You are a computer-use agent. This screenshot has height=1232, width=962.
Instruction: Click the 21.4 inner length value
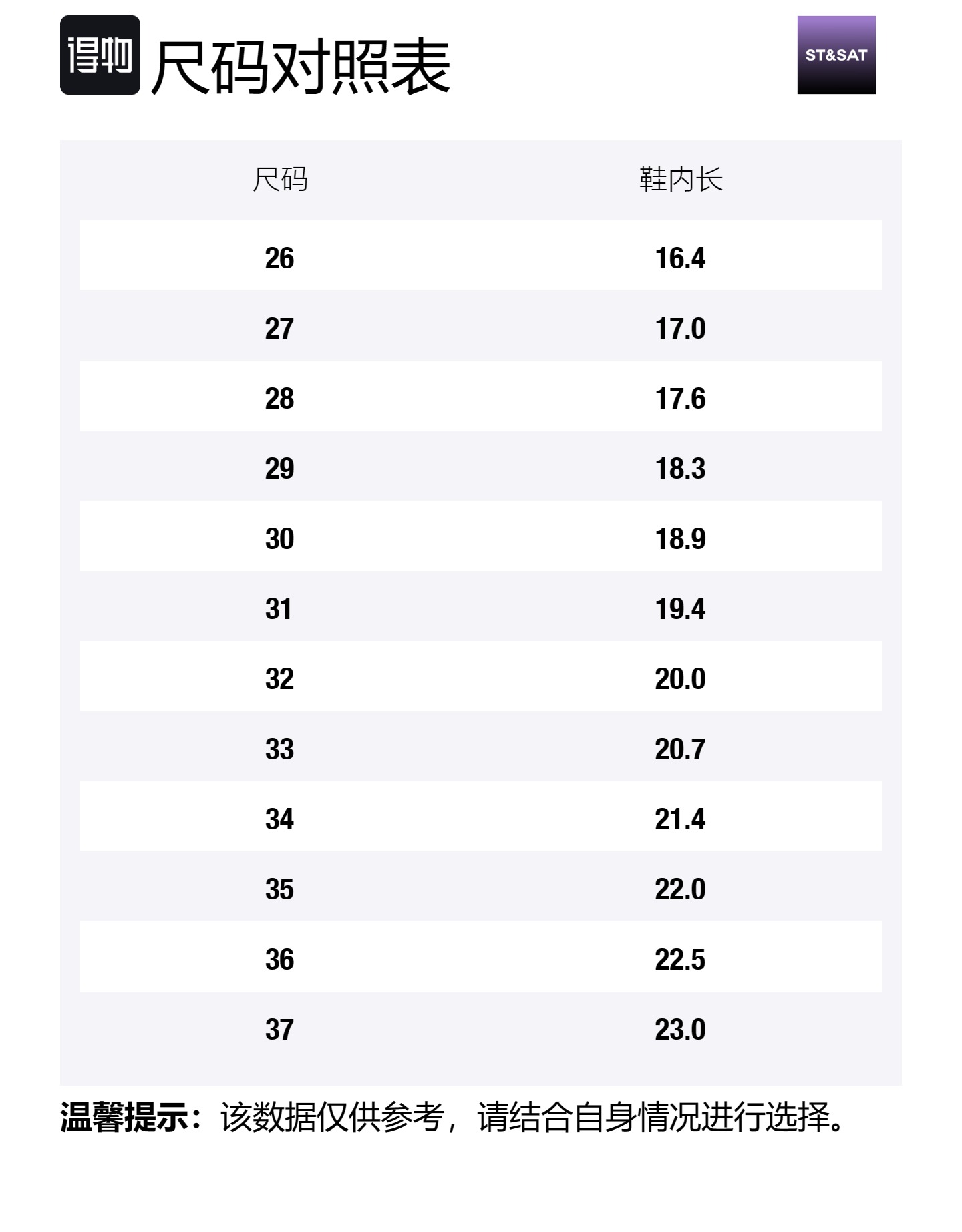(x=680, y=819)
